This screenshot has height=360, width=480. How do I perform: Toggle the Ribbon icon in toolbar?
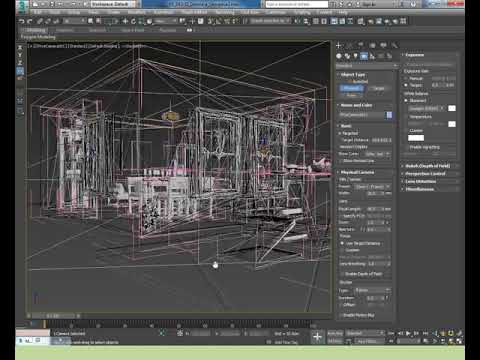334,21
